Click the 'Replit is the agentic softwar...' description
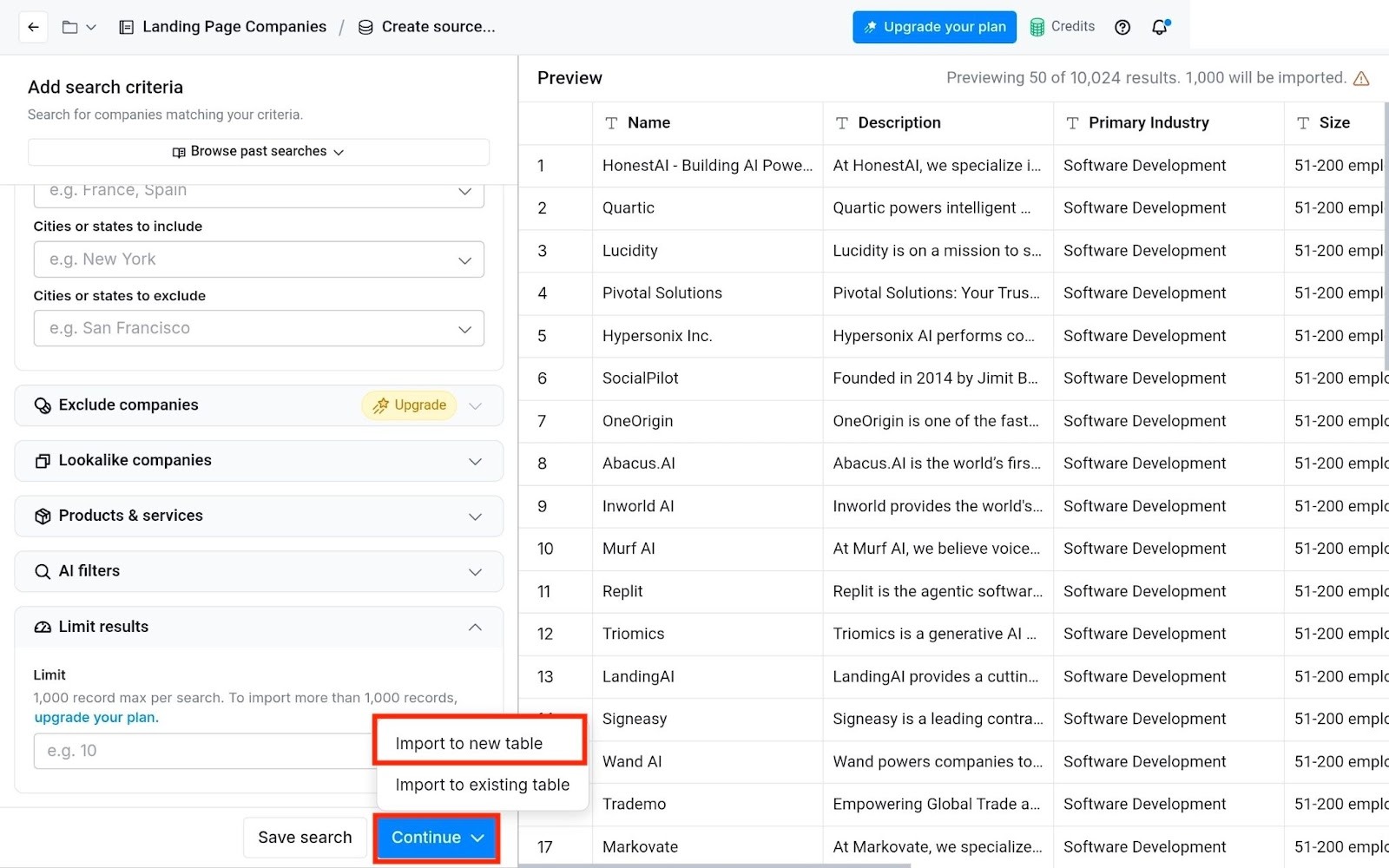Screen dimensions: 1389x868 (938, 591)
